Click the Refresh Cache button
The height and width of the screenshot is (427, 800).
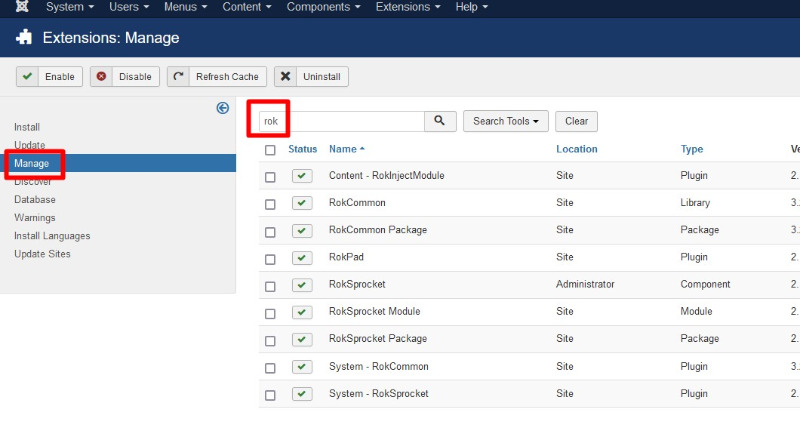(x=217, y=77)
